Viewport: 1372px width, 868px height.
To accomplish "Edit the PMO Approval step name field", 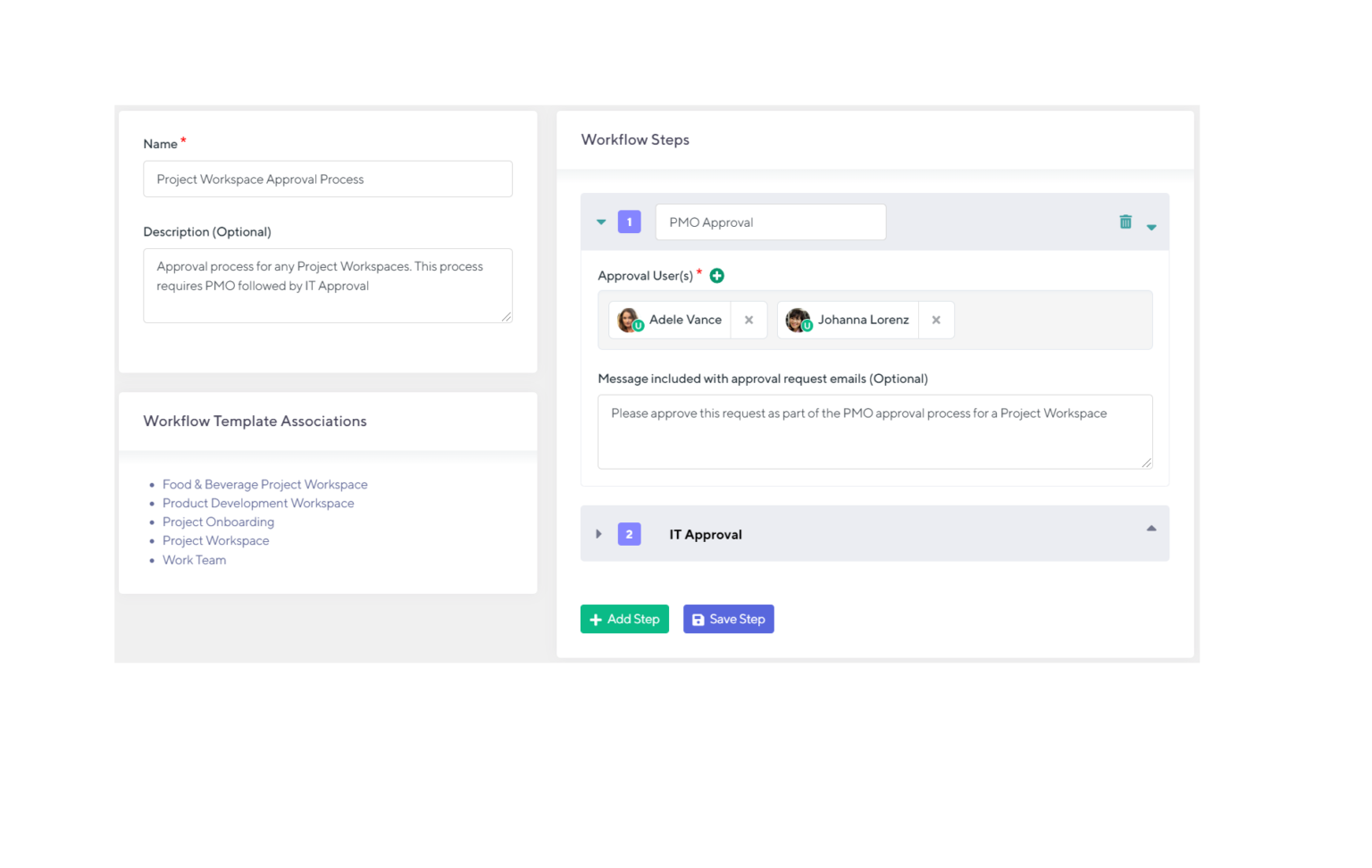I will [x=770, y=221].
